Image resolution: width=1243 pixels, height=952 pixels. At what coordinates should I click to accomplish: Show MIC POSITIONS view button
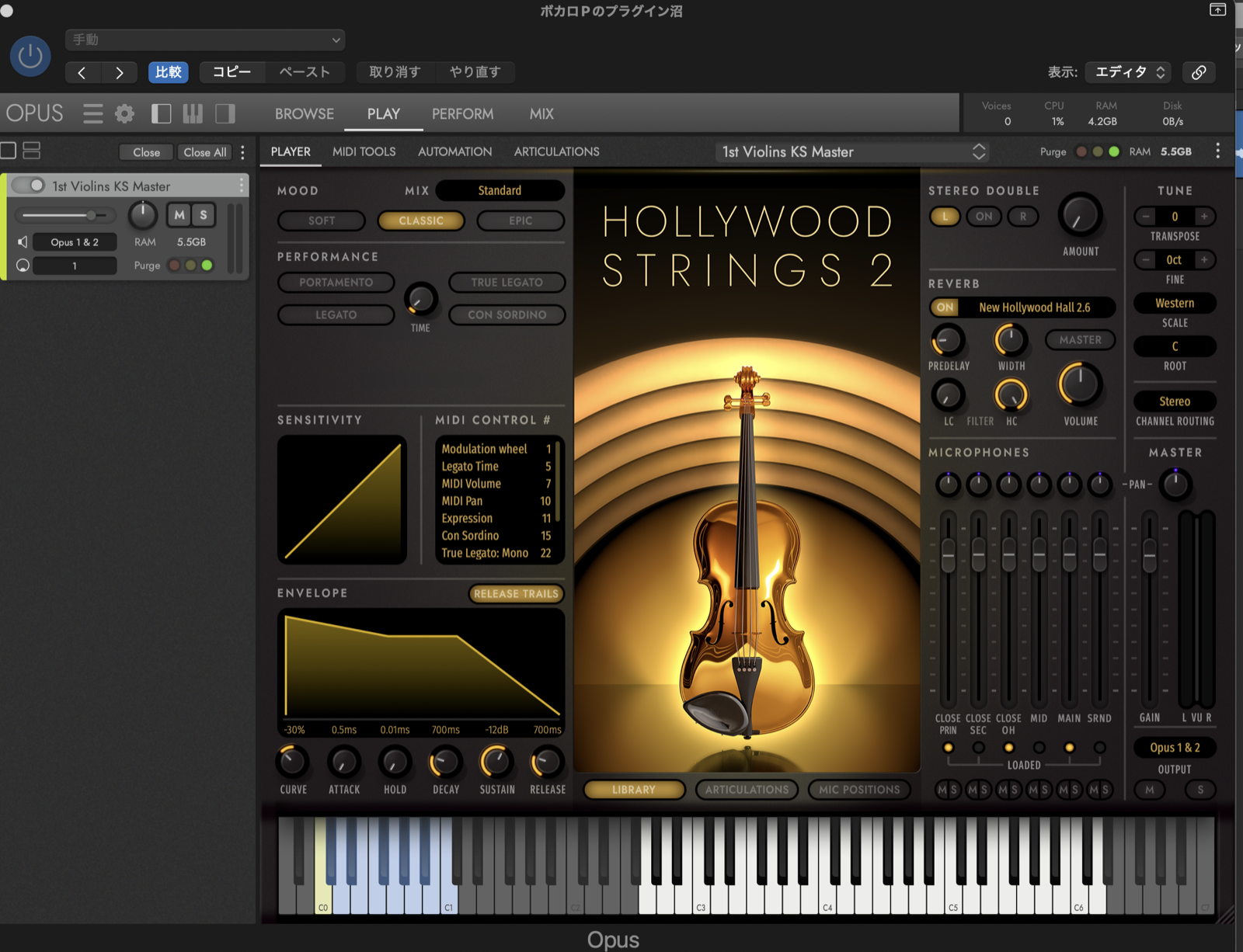point(859,790)
